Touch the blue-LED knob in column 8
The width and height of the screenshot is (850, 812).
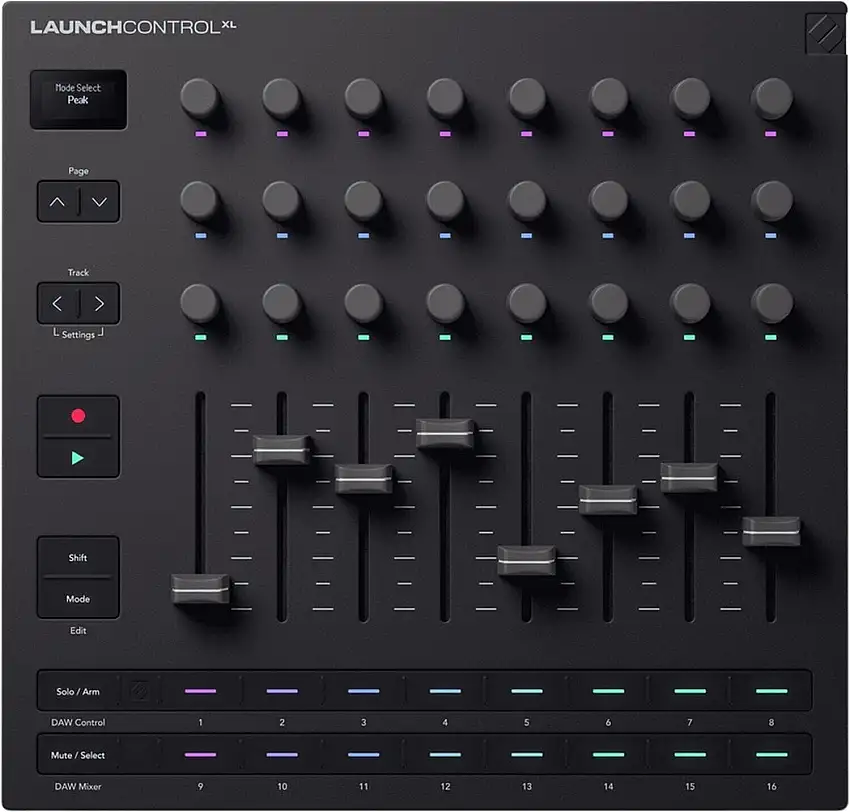pos(772,201)
